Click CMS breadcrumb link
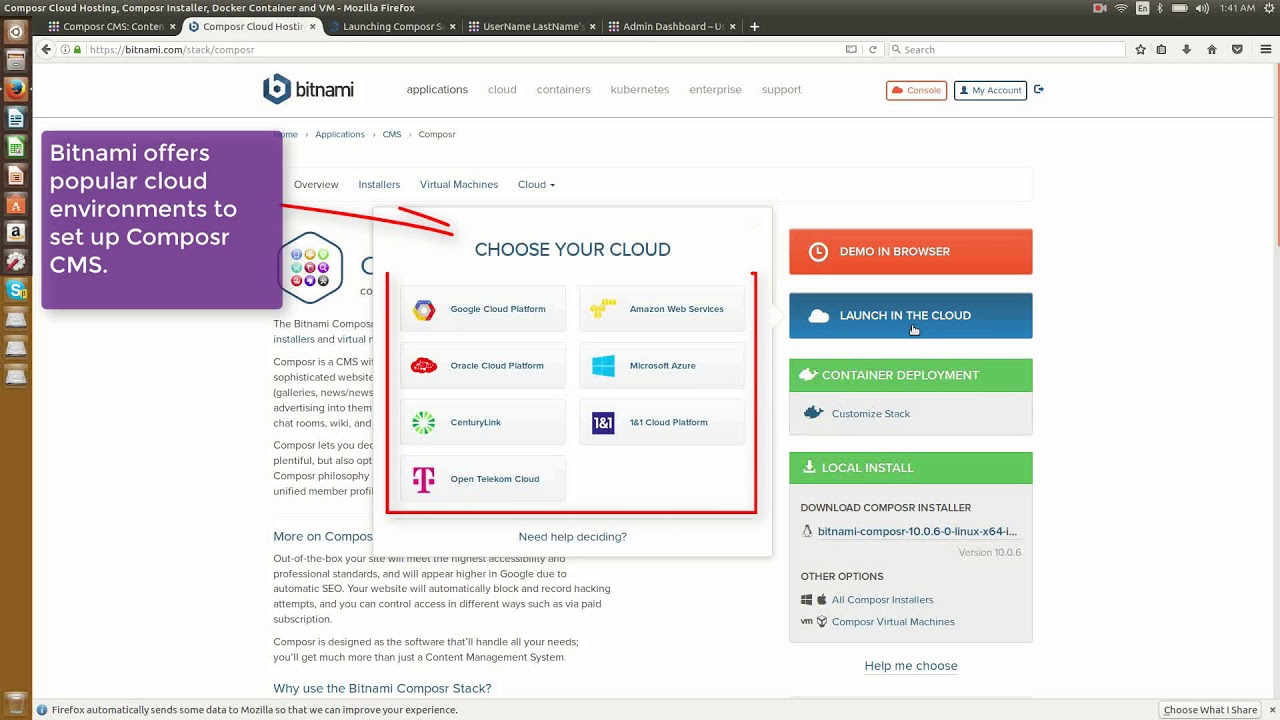 coord(392,134)
